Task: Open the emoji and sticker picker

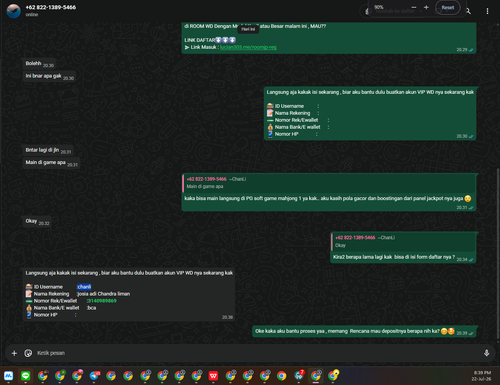Action: 28,353
